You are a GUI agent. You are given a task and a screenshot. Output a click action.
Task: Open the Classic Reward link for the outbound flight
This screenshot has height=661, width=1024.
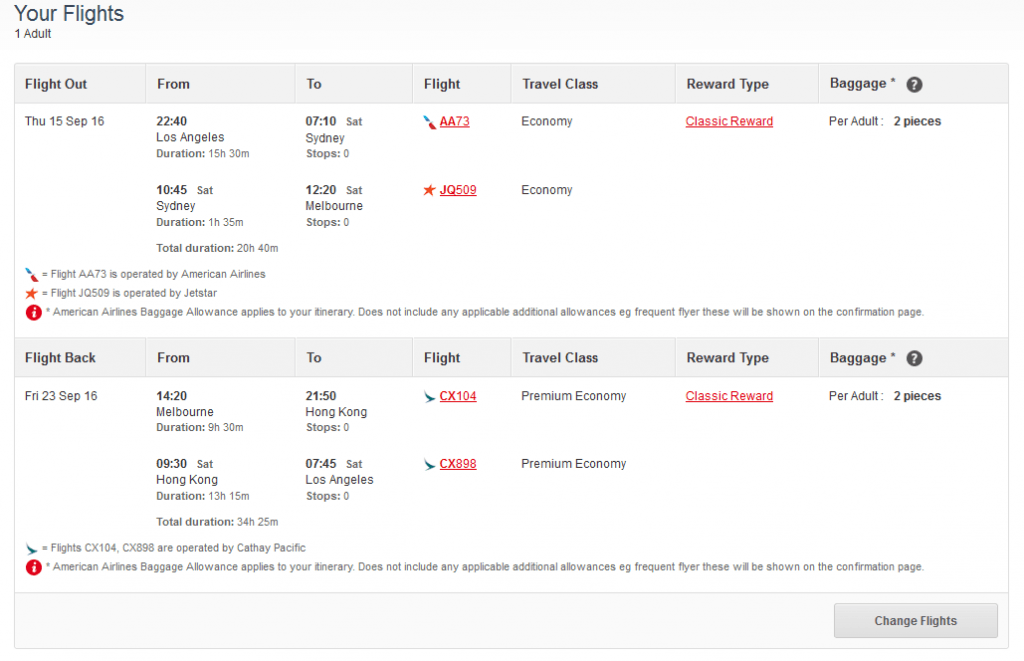point(729,121)
